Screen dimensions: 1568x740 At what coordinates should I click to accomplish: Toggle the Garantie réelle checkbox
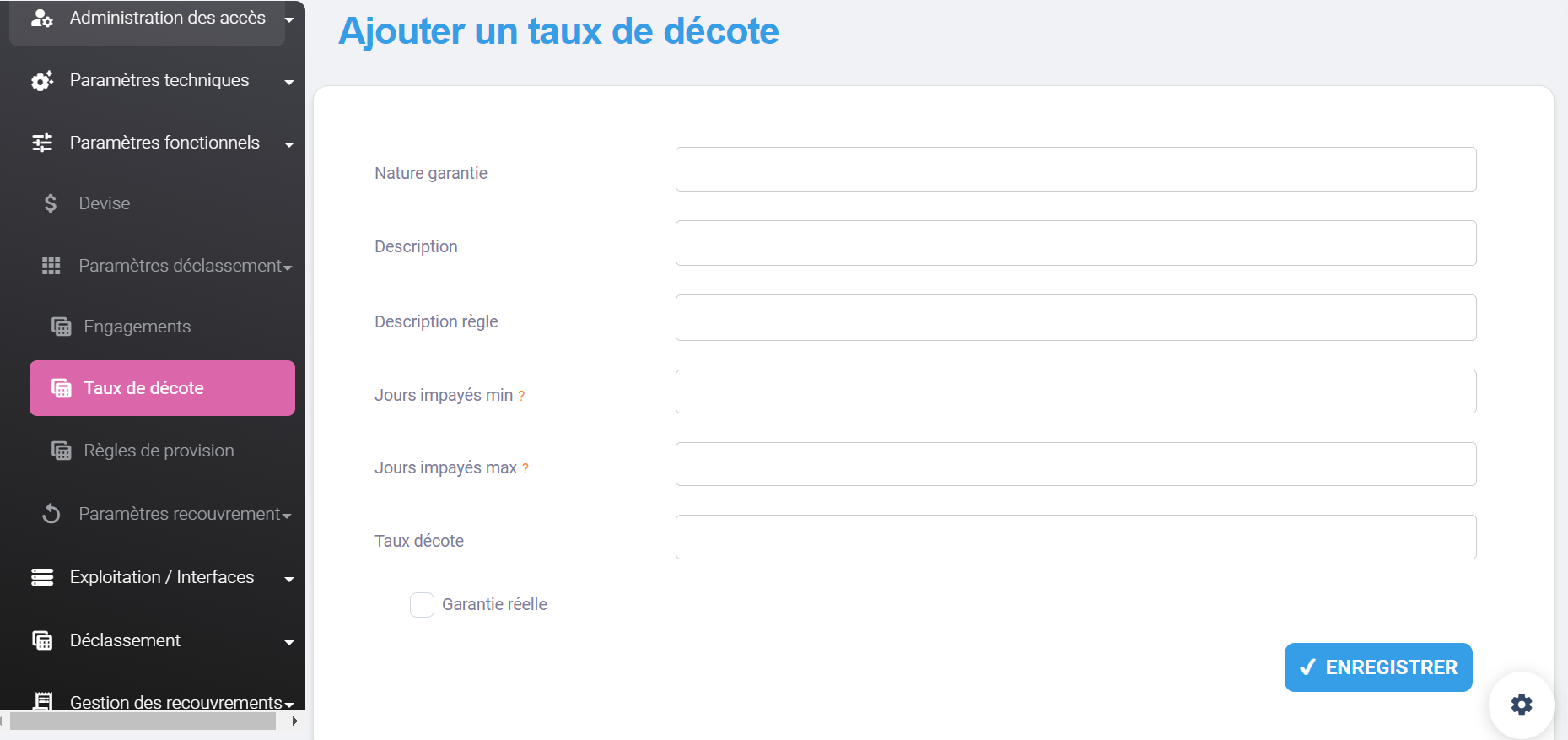point(422,605)
